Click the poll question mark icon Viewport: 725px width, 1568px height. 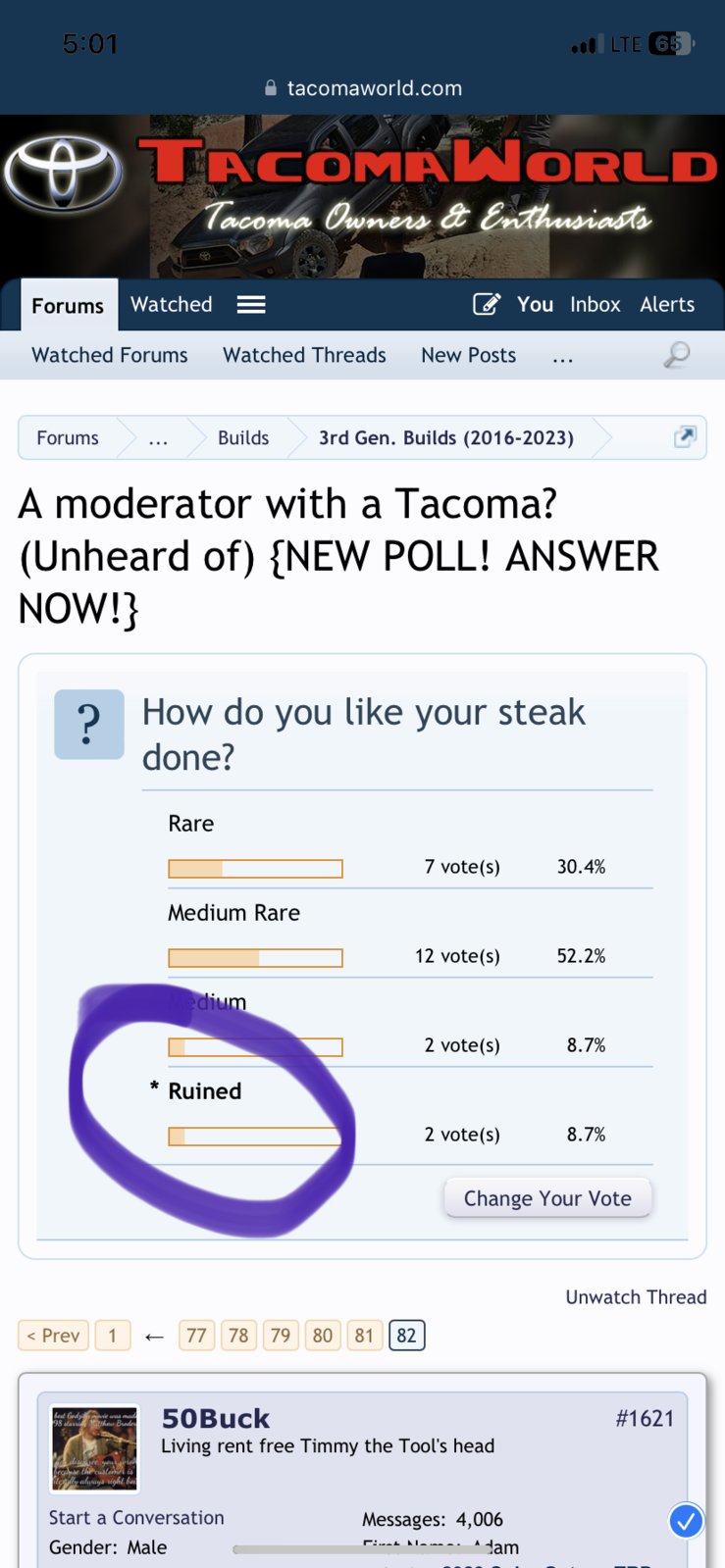point(89,725)
